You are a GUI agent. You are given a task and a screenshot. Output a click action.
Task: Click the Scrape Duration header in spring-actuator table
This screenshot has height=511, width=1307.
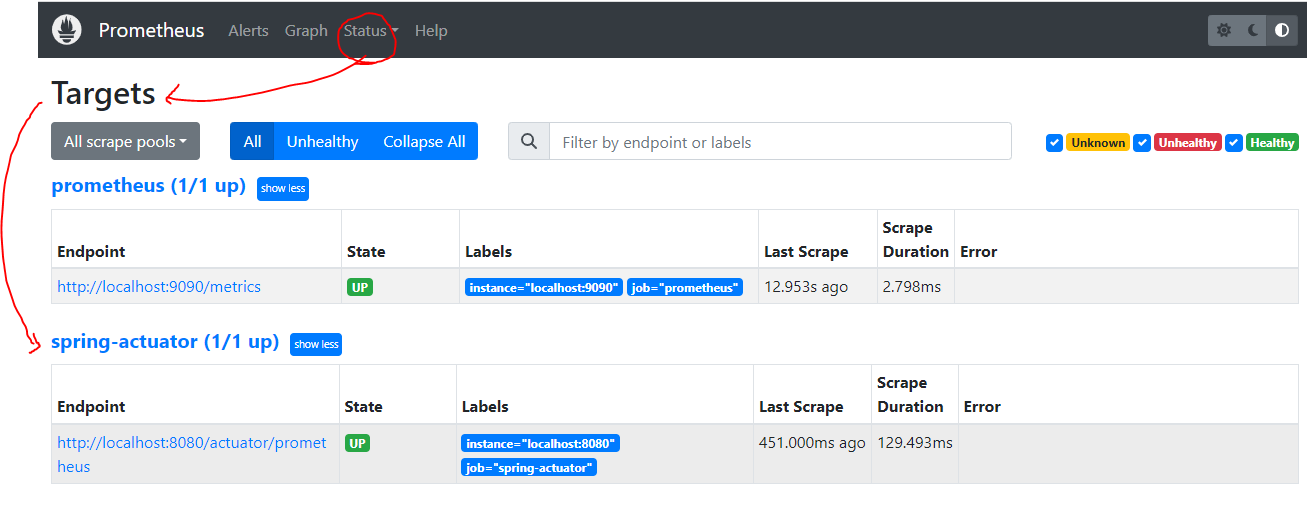[910, 394]
